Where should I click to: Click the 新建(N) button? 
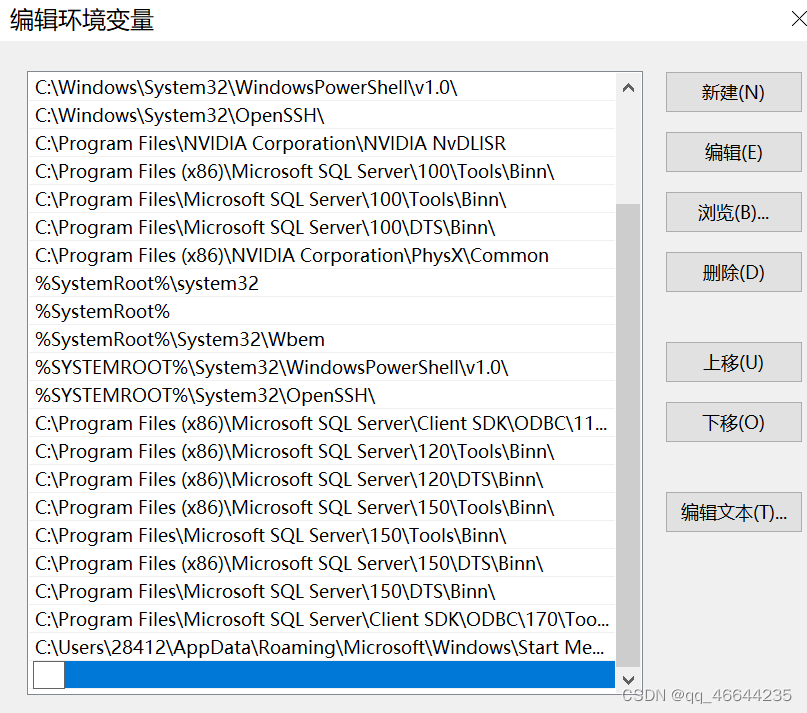[733, 92]
